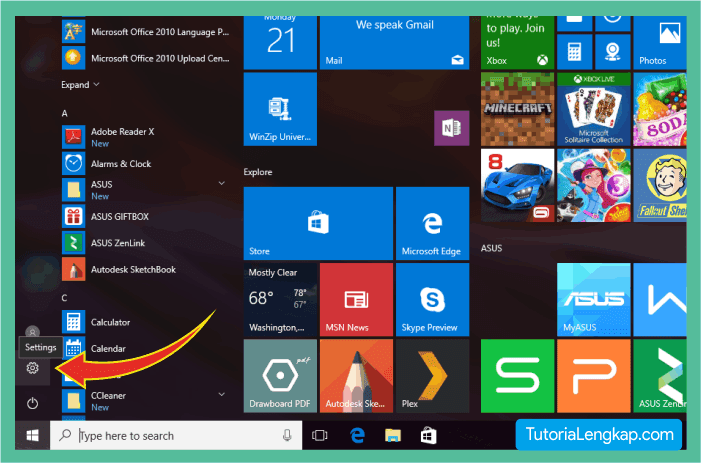Expand the CCleaner folder chevron

[x=222, y=394]
